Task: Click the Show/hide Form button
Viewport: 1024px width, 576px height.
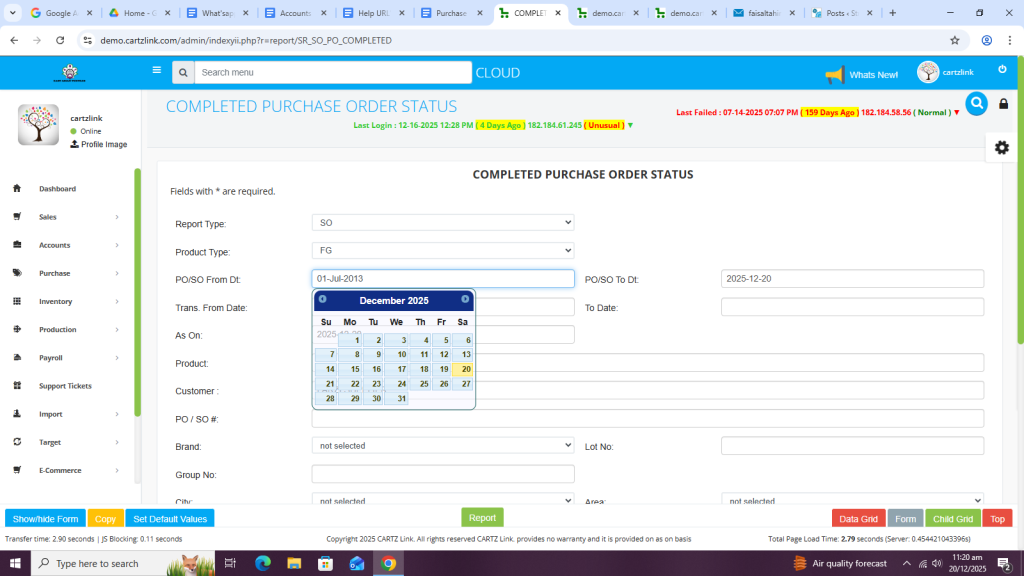Action: (x=45, y=519)
